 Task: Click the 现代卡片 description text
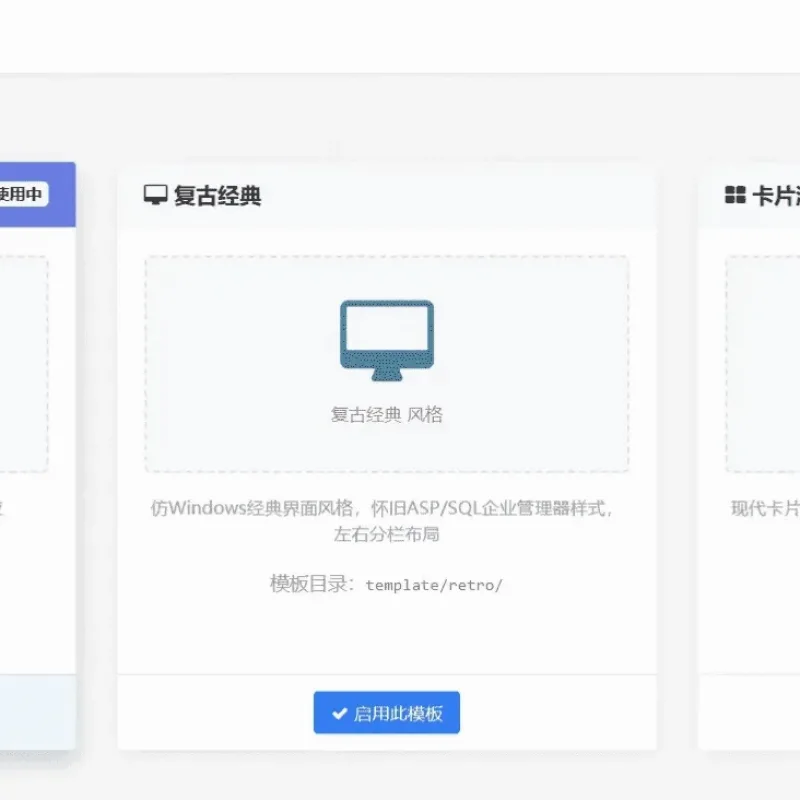coord(765,508)
